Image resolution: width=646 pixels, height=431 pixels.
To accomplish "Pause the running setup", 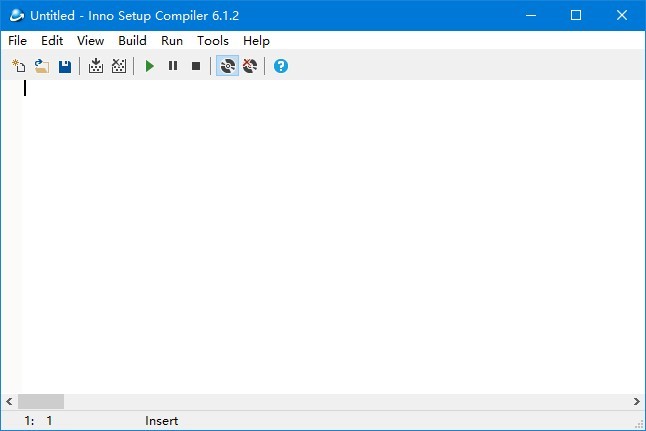I will (x=173, y=66).
